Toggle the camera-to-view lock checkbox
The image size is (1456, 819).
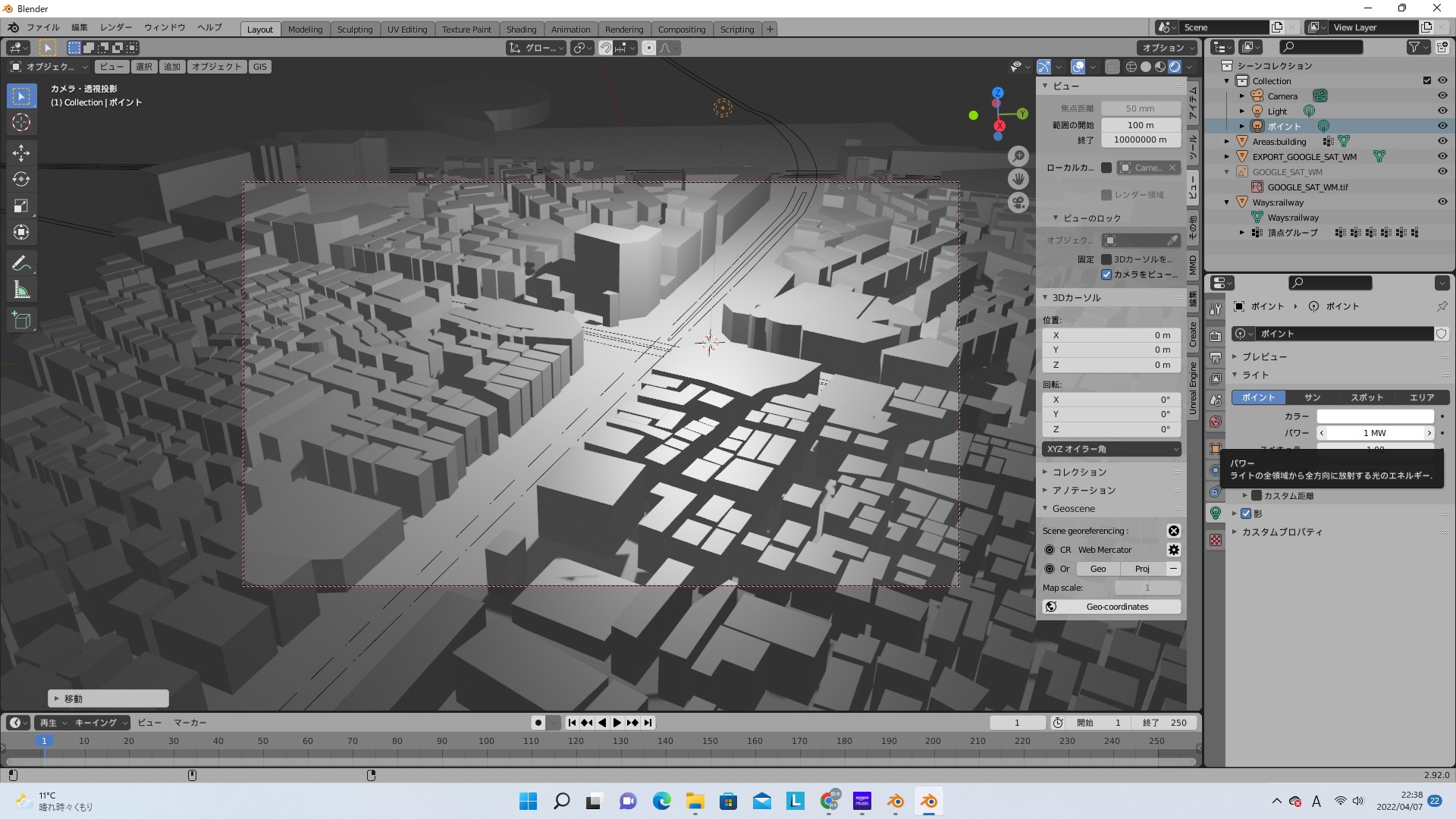tap(1106, 275)
